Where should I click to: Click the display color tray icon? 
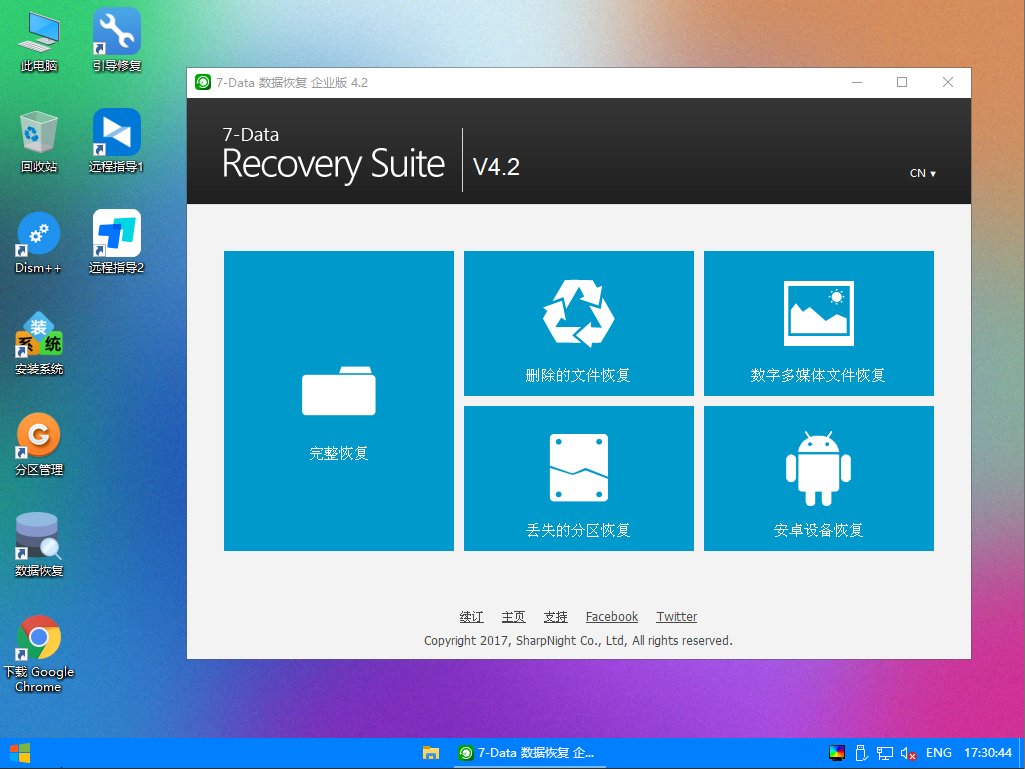[837, 753]
